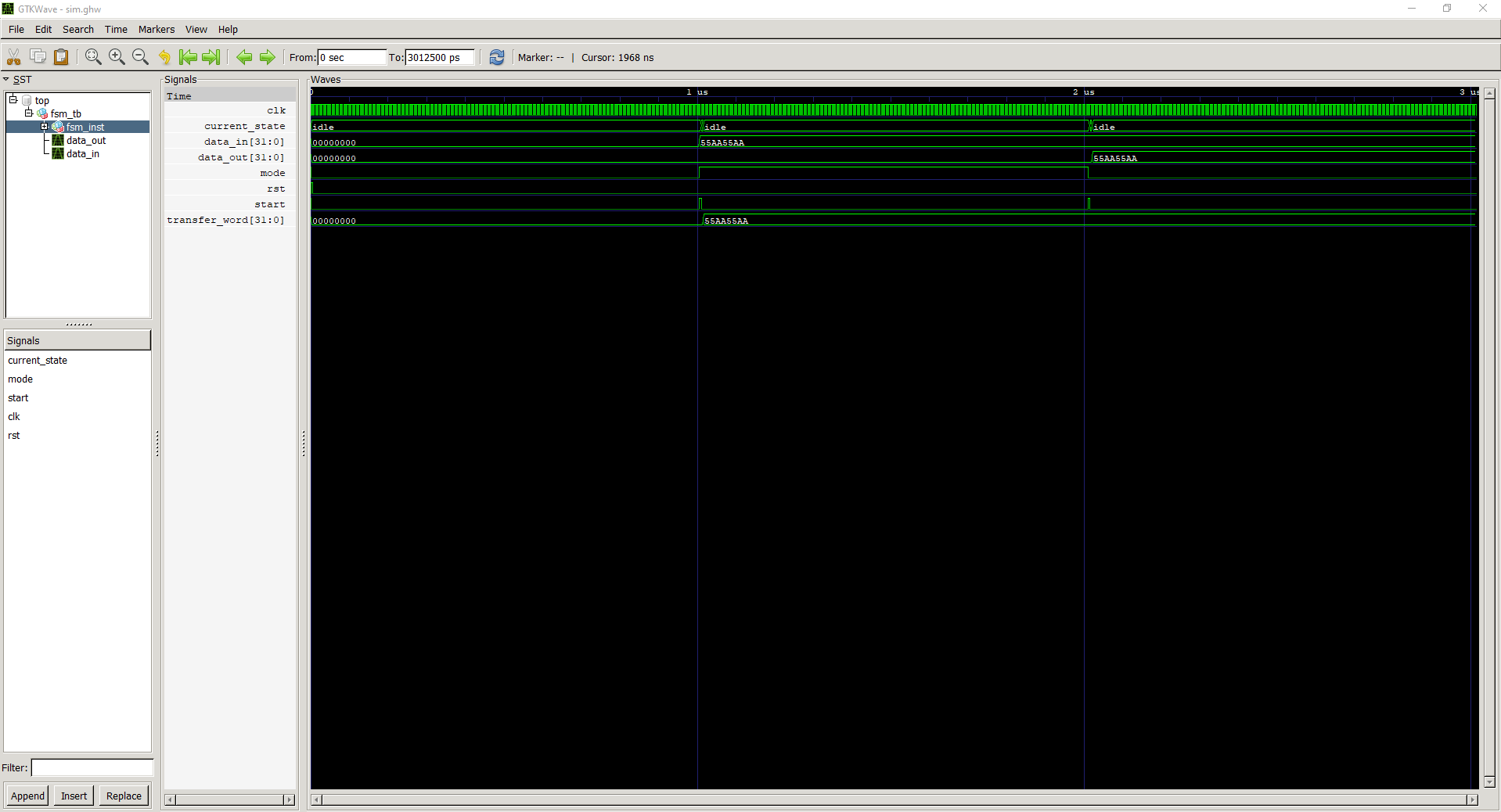Open the File menu
1501x812 pixels.
coord(16,30)
